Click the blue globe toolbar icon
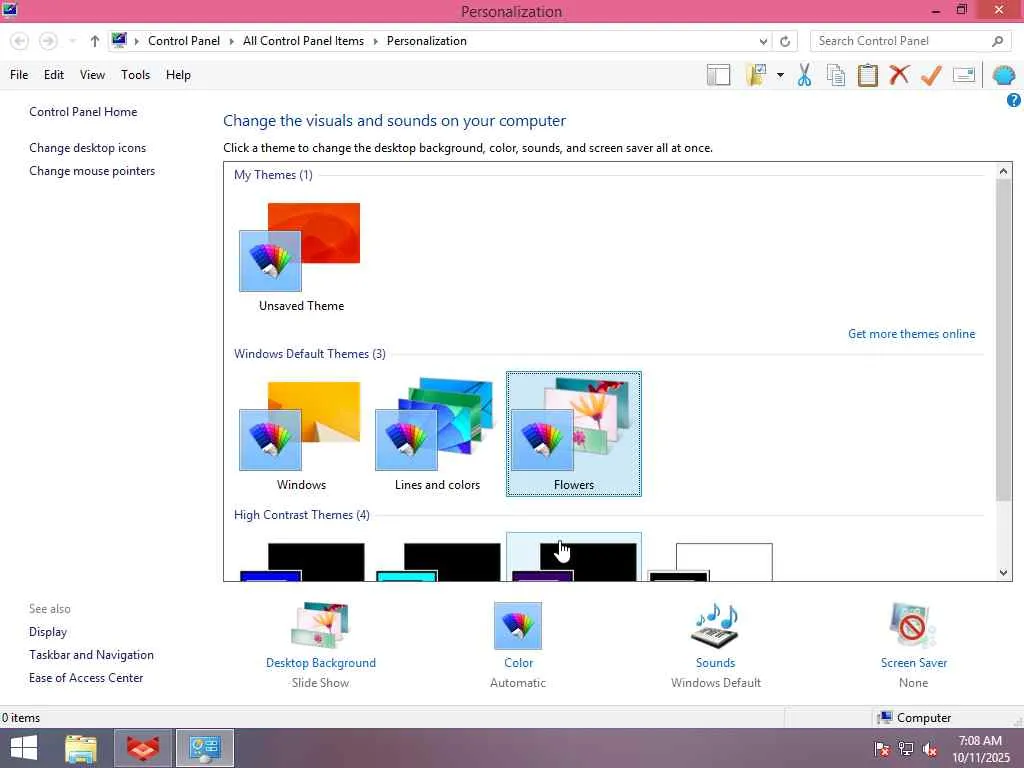Image resolution: width=1024 pixels, height=768 pixels. (x=1003, y=75)
